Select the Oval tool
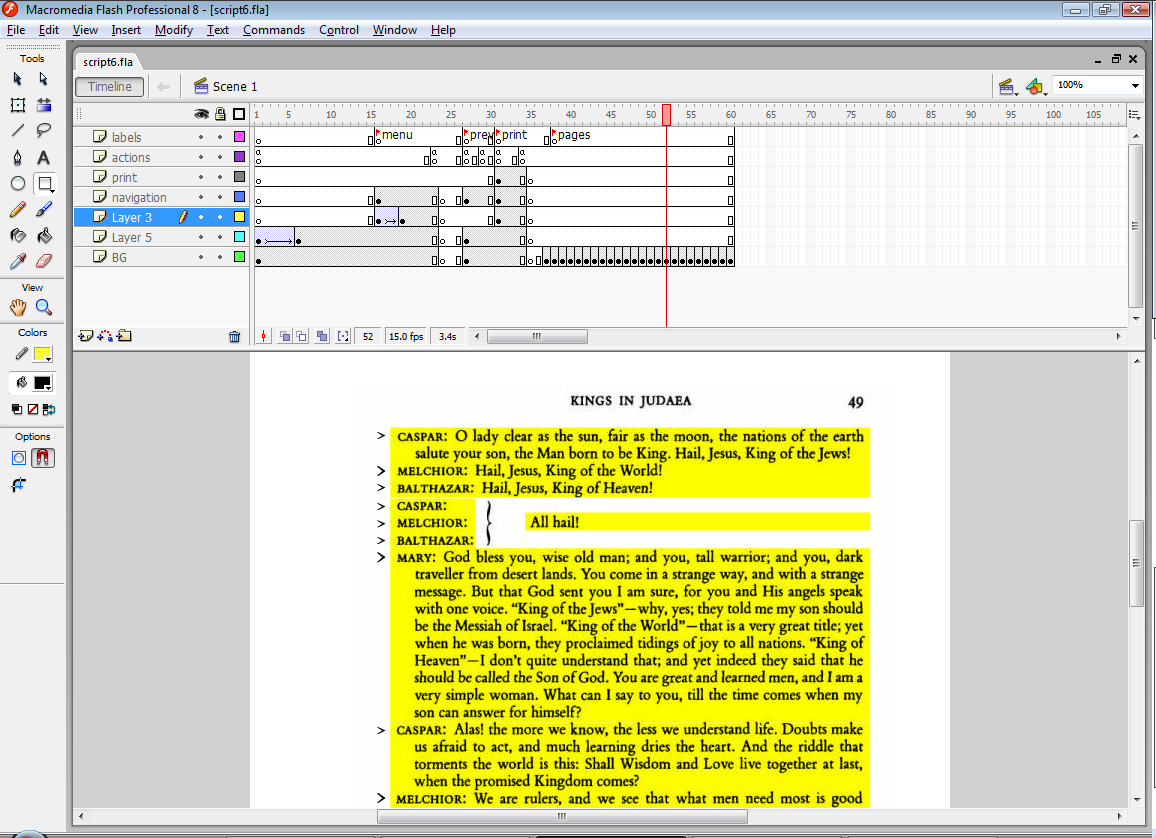 click(x=18, y=184)
